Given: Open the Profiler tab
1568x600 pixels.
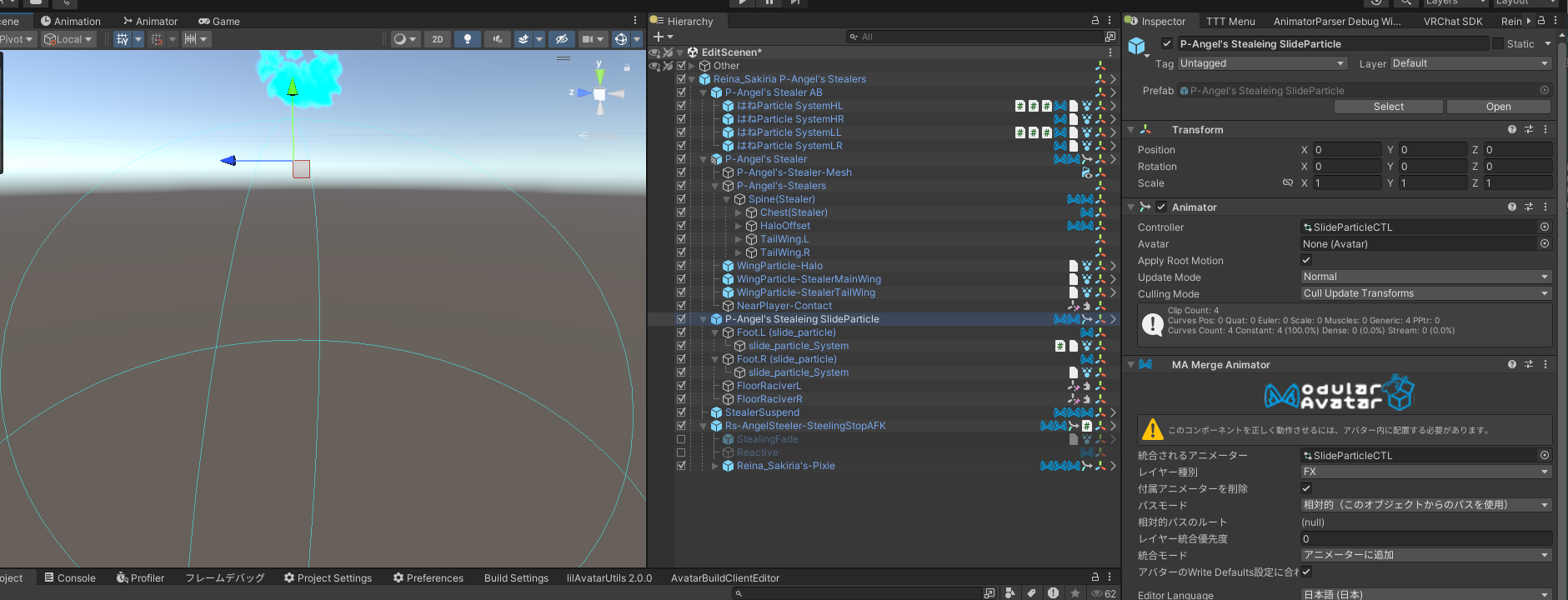Looking at the screenshot, I should click(x=140, y=577).
